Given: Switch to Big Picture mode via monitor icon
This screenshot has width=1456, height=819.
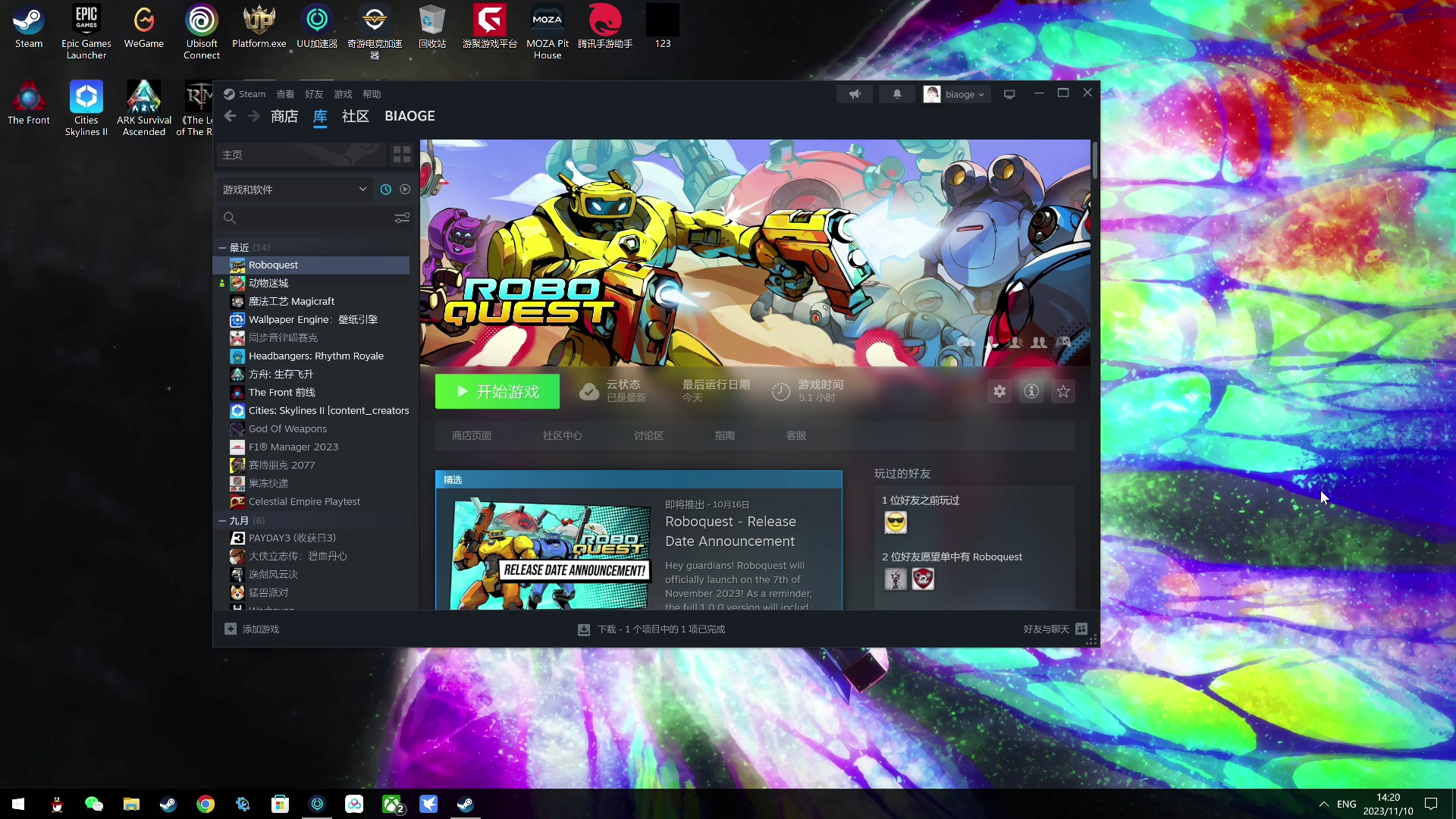Looking at the screenshot, I should click(x=1009, y=94).
